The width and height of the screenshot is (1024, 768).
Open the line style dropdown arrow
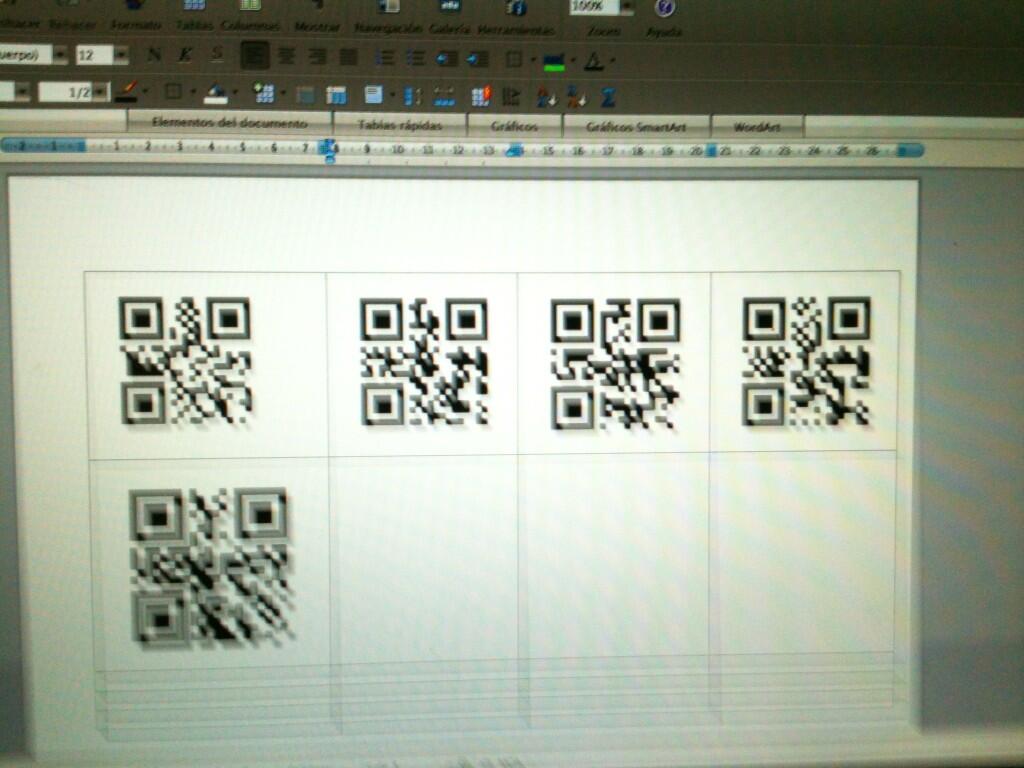22,91
